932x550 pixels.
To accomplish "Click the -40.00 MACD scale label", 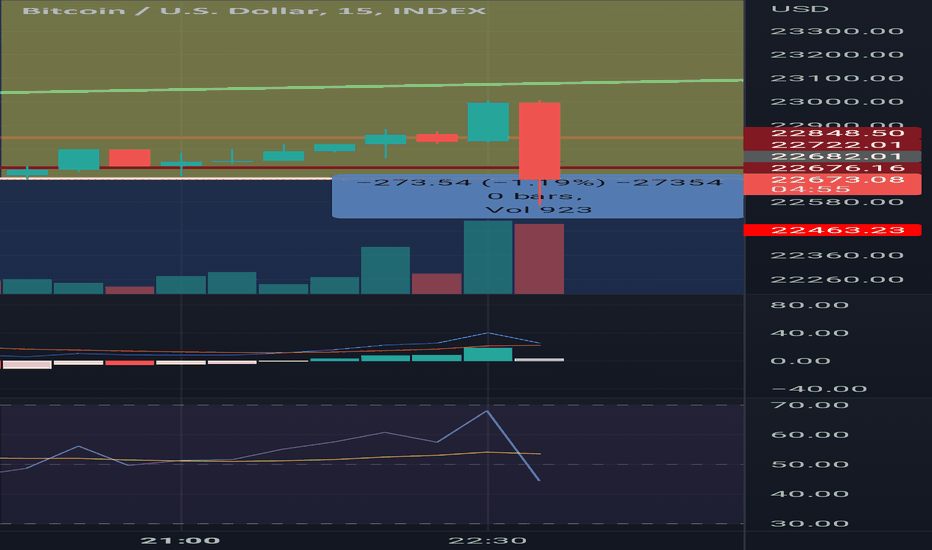I will (818, 389).
